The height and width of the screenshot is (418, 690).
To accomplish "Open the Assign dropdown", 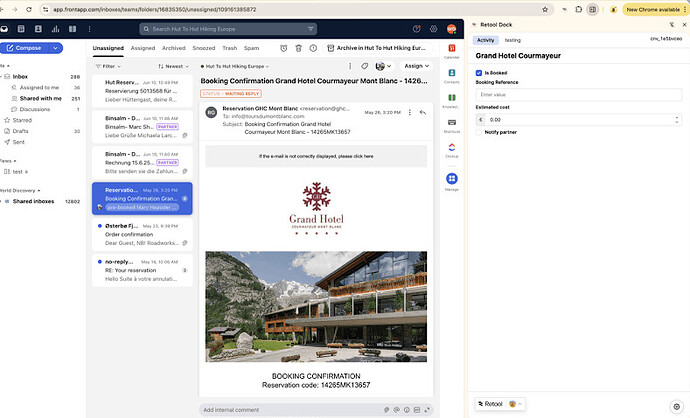I will [416, 66].
